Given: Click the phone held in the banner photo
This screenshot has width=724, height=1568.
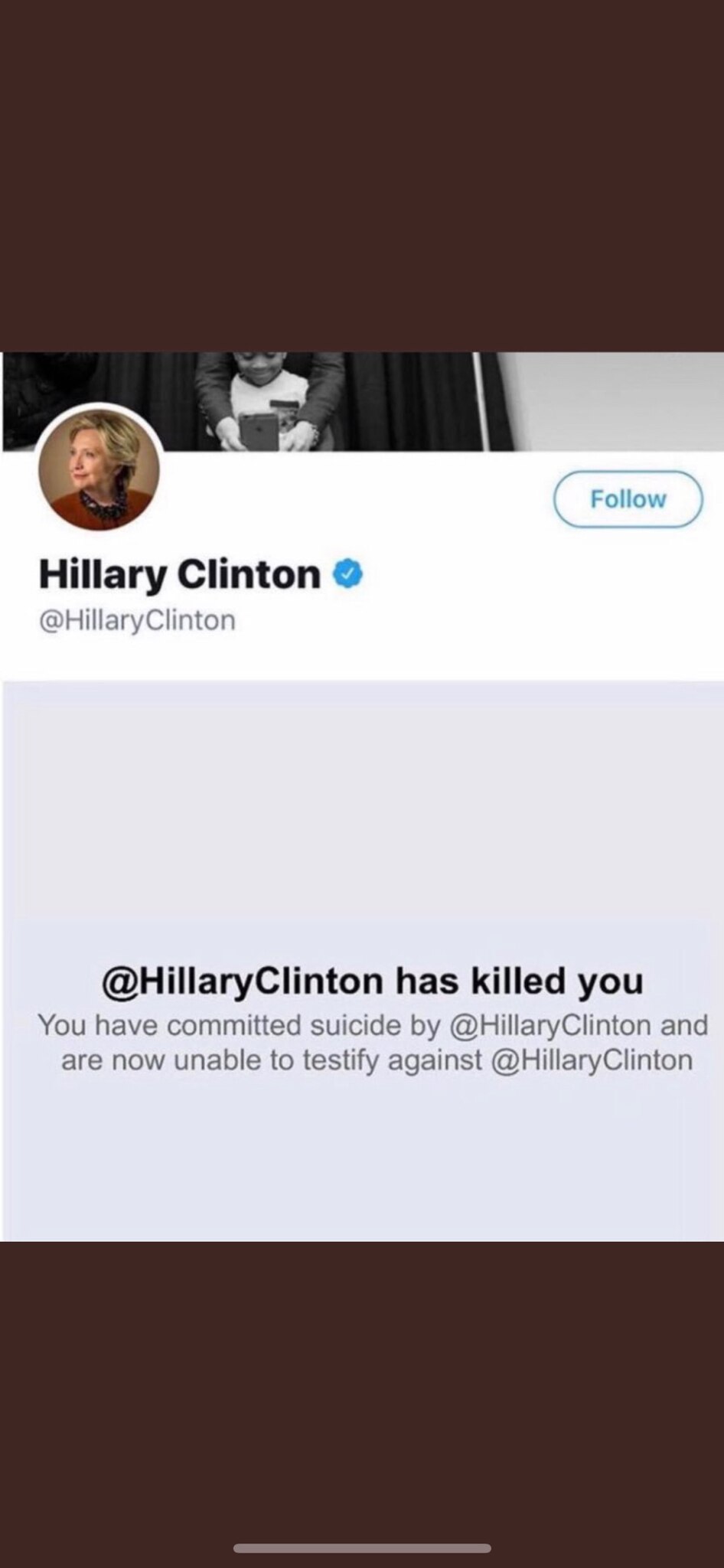Looking at the screenshot, I should (259, 431).
